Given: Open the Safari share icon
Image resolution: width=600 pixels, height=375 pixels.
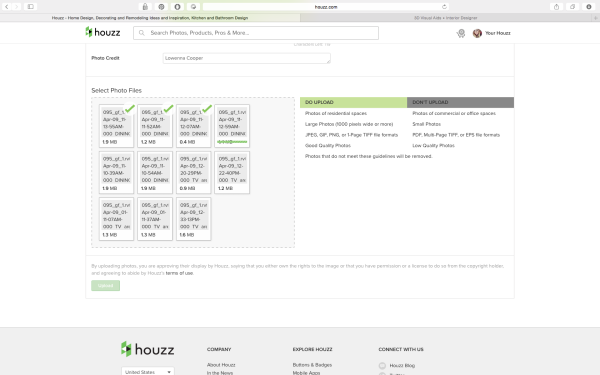Looking at the screenshot, I should coord(556,7).
